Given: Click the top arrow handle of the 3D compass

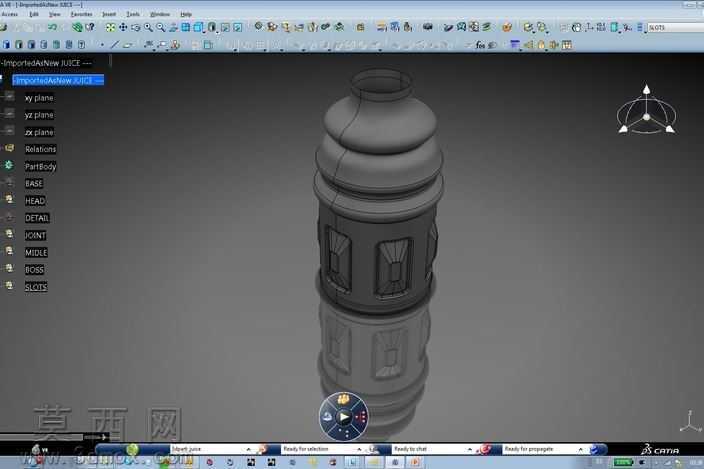Looking at the screenshot, I should 647,89.
